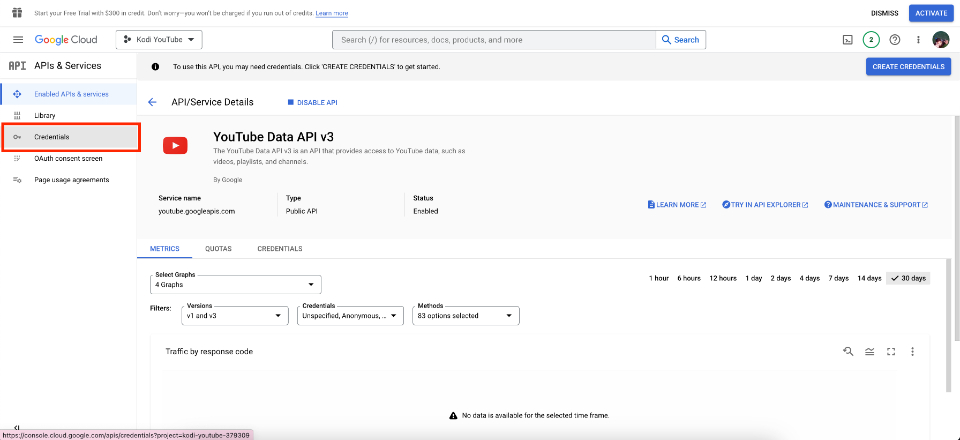Click the youtube.googleapis.com service name

[197, 211]
